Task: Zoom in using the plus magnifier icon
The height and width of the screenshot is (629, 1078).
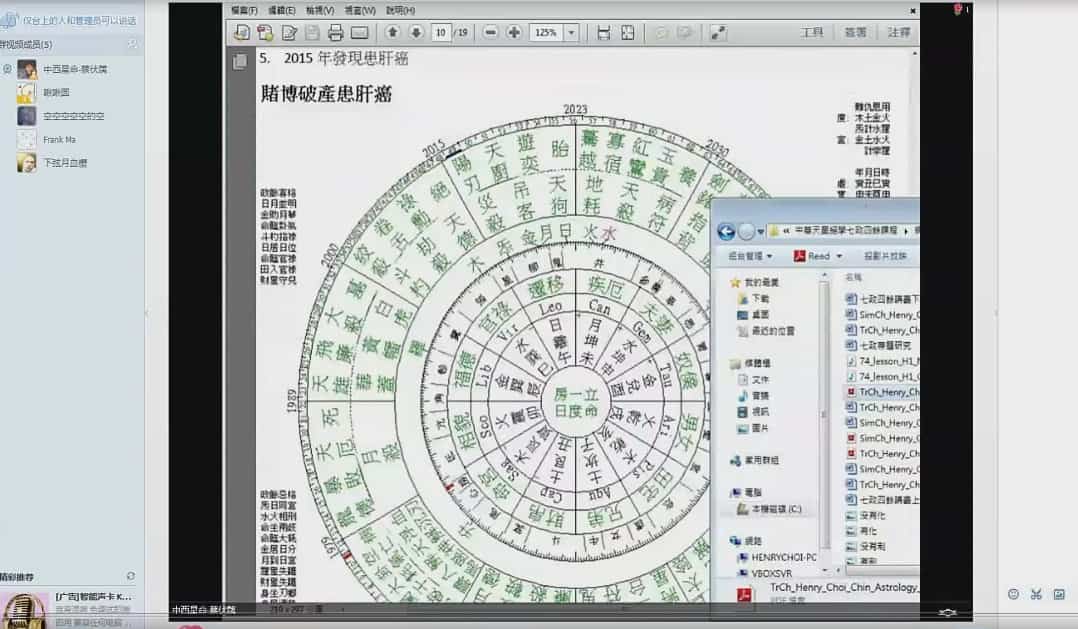Action: [513, 32]
